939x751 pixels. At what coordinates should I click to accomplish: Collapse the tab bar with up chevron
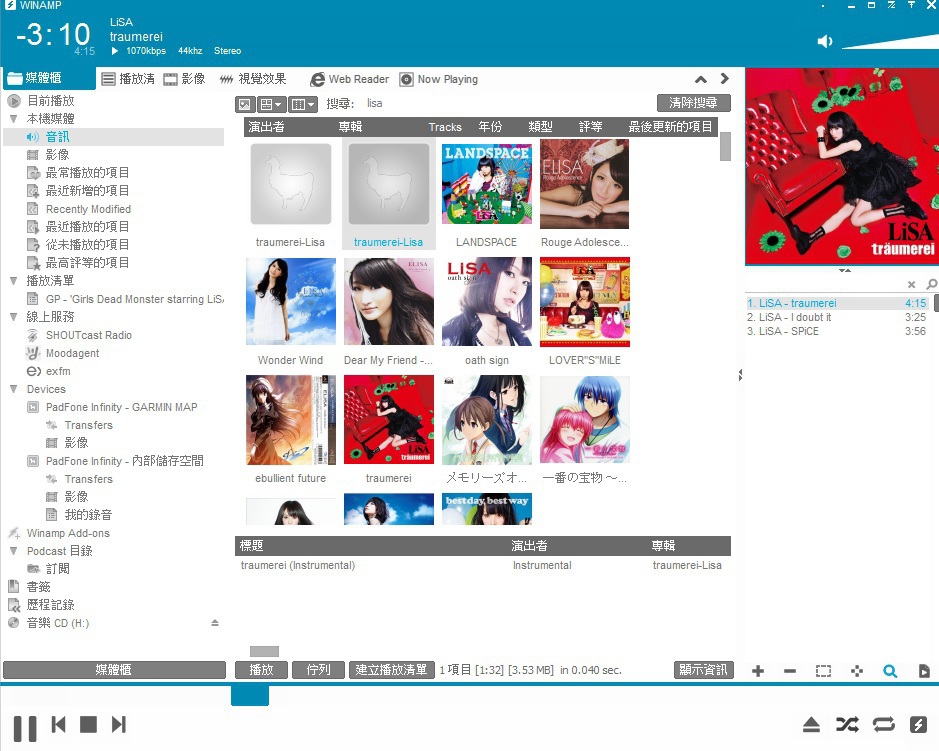[x=701, y=79]
